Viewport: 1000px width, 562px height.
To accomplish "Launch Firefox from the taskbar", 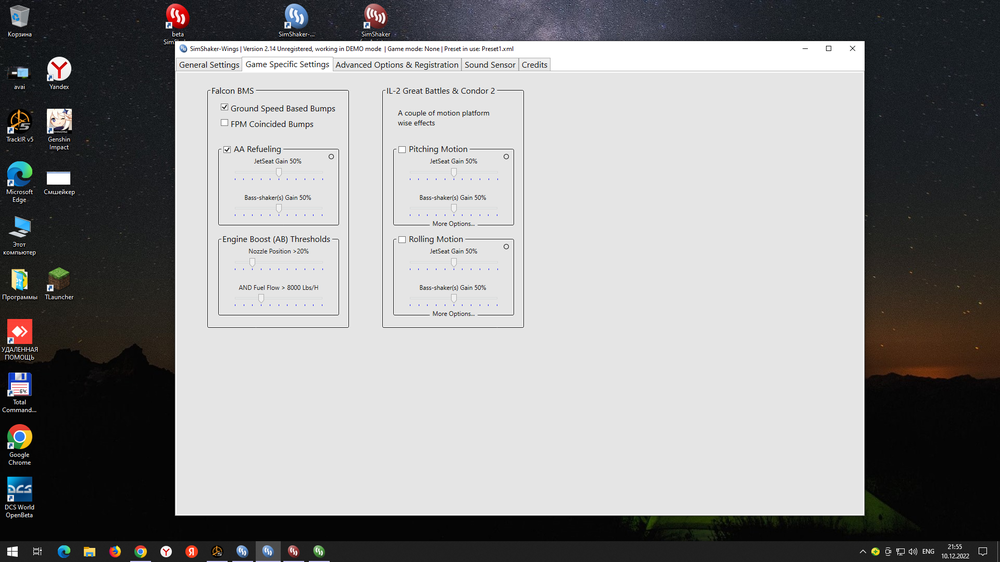I will (115, 551).
